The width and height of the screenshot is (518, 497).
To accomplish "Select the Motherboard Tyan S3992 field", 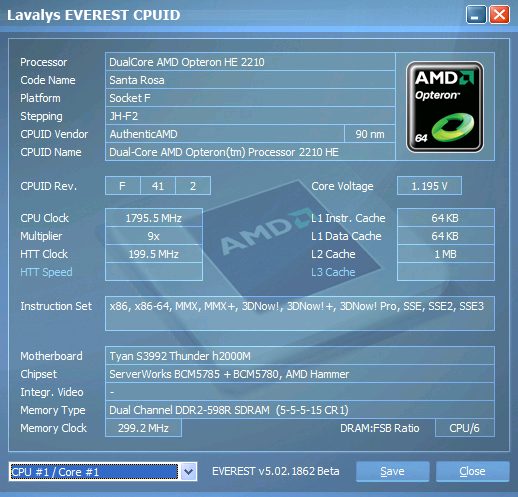I will point(300,356).
